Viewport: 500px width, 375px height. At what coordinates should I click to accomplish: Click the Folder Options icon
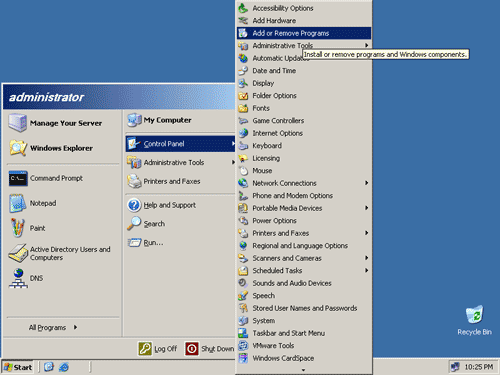[x=243, y=96]
